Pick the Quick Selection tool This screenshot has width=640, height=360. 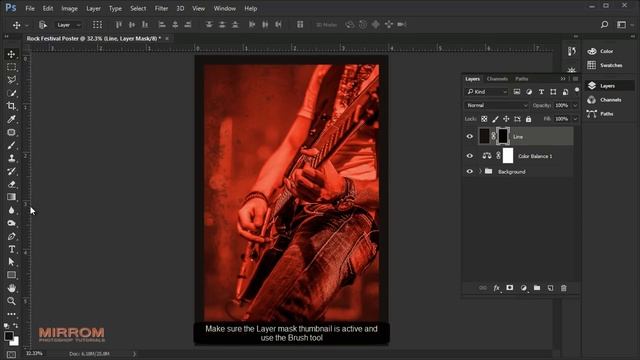click(x=11, y=93)
